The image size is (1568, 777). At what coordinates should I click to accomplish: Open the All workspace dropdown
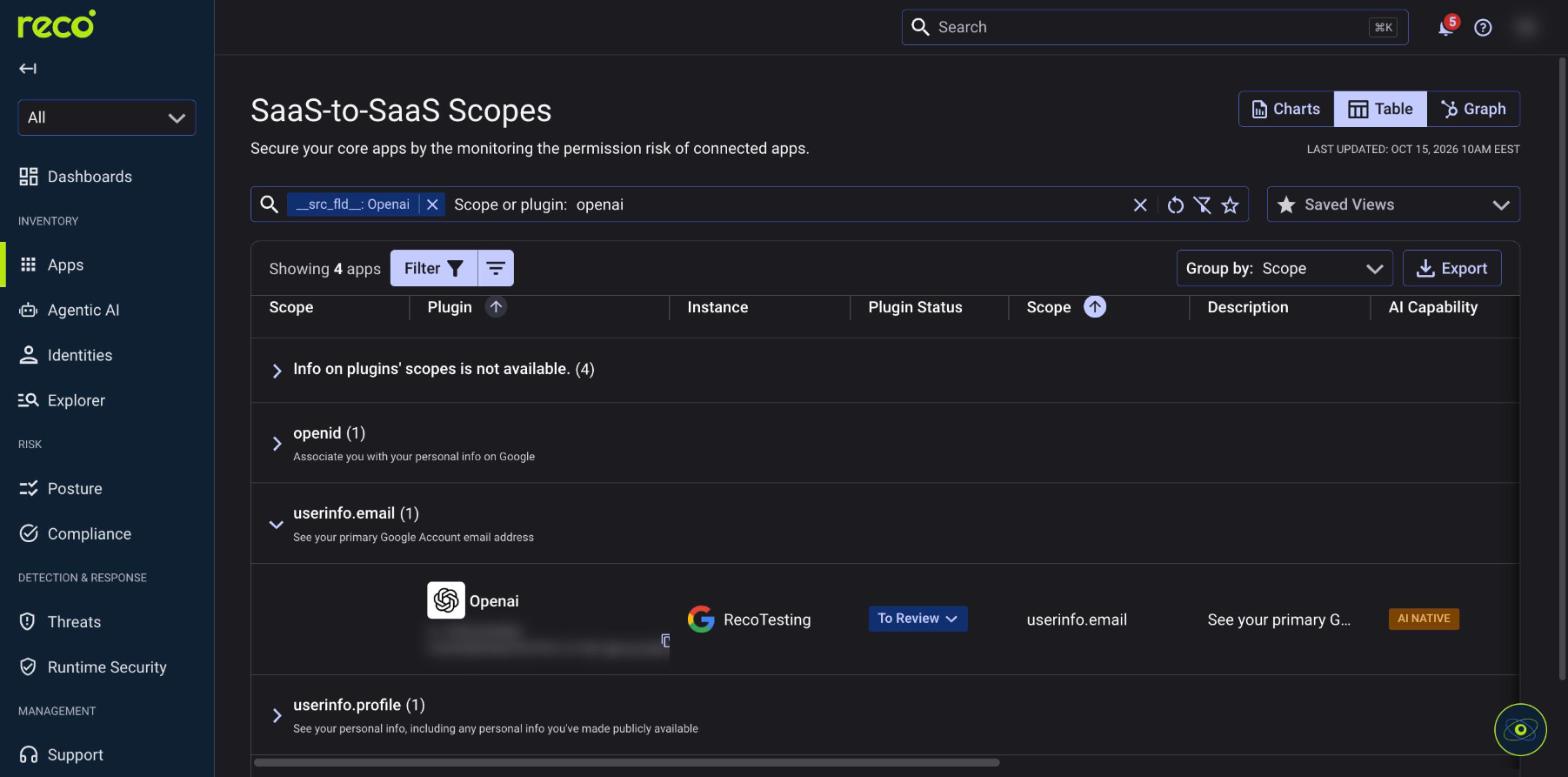pyautogui.click(x=107, y=118)
